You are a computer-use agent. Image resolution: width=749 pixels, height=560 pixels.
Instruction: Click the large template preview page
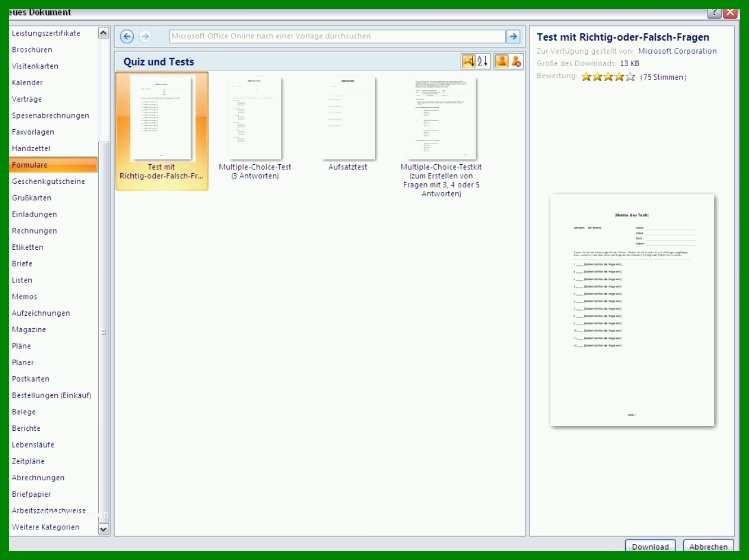pyautogui.click(x=632, y=310)
